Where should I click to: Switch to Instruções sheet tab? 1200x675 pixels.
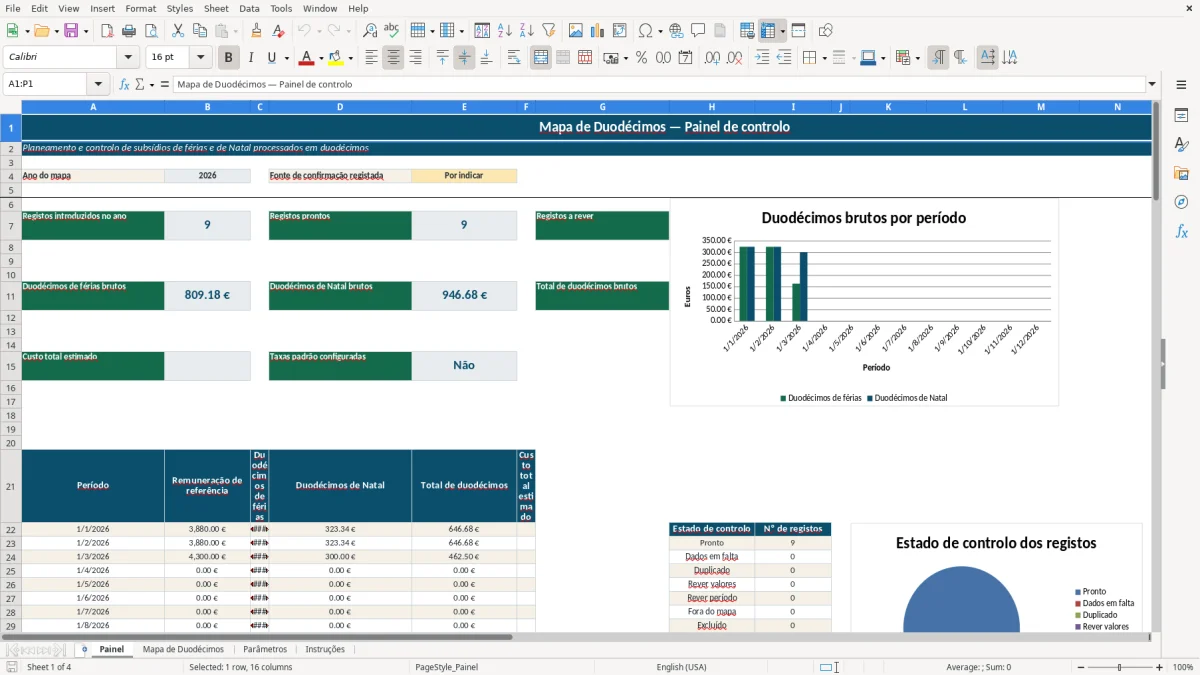325,649
